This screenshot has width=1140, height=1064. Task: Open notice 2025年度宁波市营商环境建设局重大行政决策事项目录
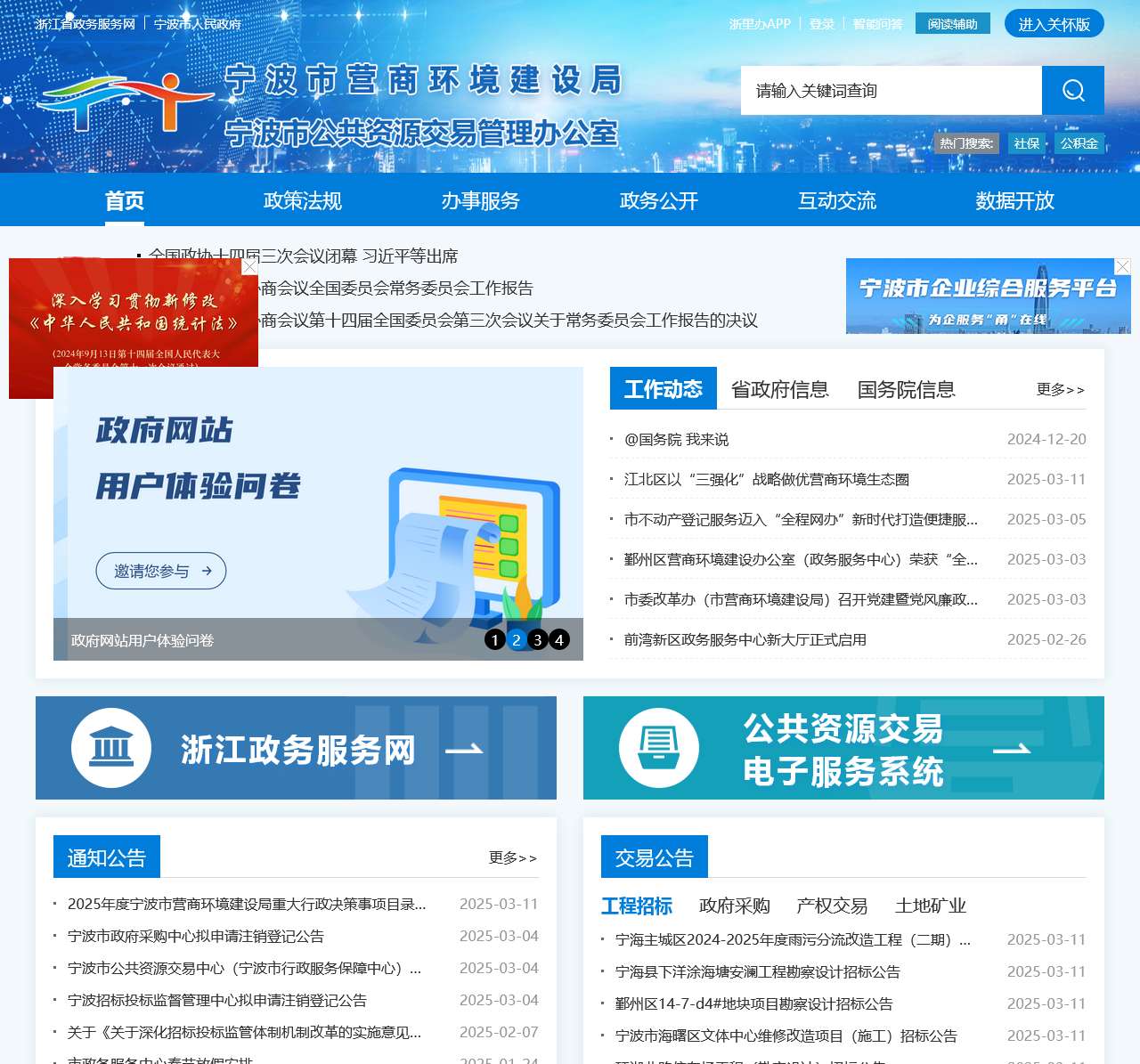(247, 904)
